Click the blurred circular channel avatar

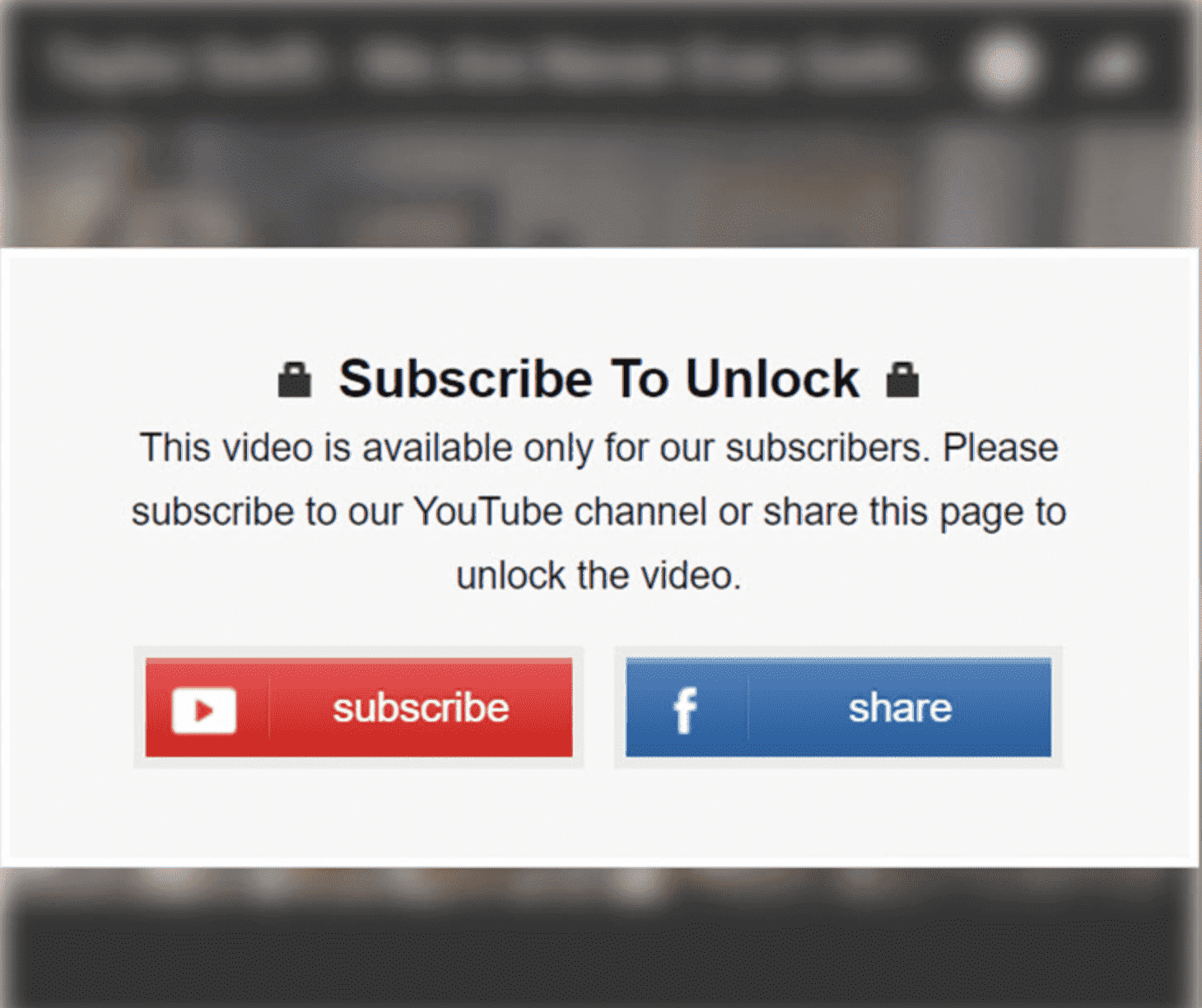click(1004, 66)
